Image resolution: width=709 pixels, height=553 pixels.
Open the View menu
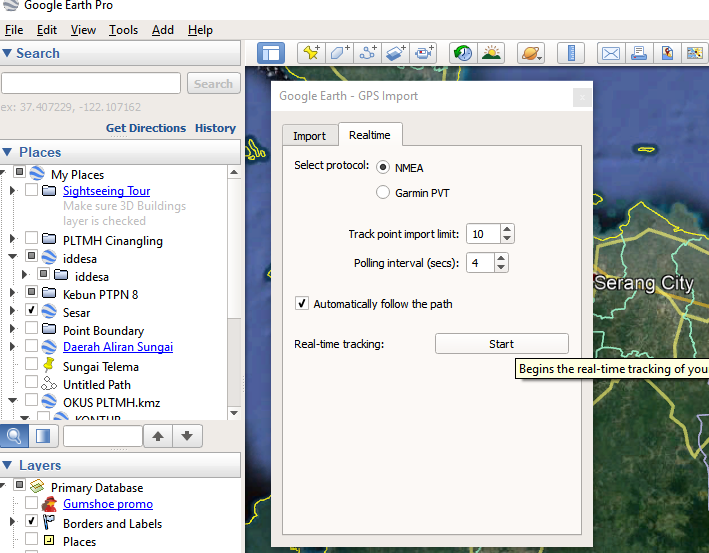[x=83, y=30]
